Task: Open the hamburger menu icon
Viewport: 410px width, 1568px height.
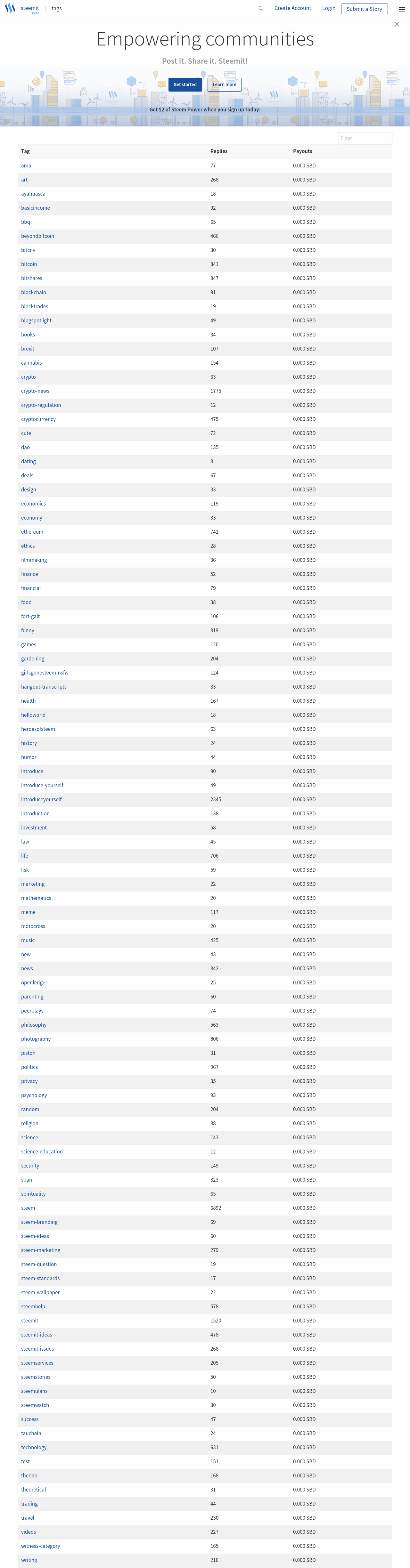Action: pyautogui.click(x=401, y=9)
